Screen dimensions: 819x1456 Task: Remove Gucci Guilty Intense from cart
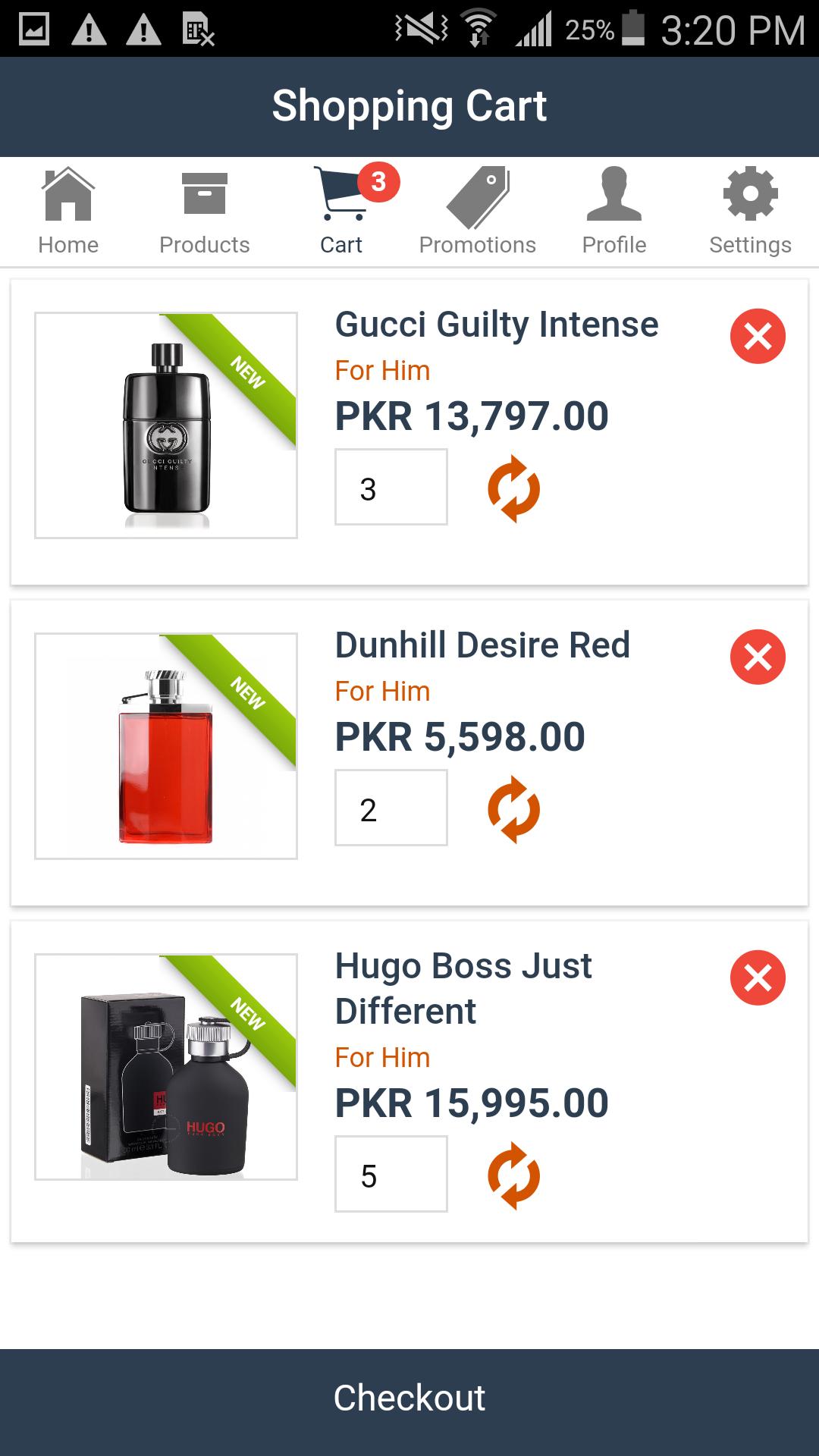758,336
